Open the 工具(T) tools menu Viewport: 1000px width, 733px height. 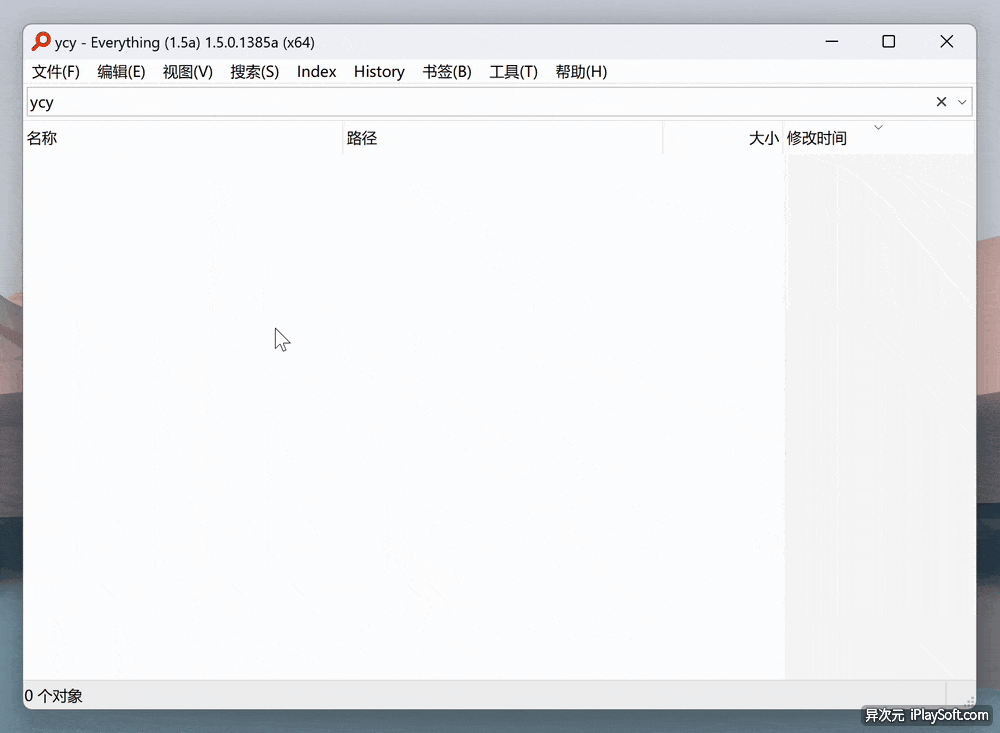pos(513,71)
